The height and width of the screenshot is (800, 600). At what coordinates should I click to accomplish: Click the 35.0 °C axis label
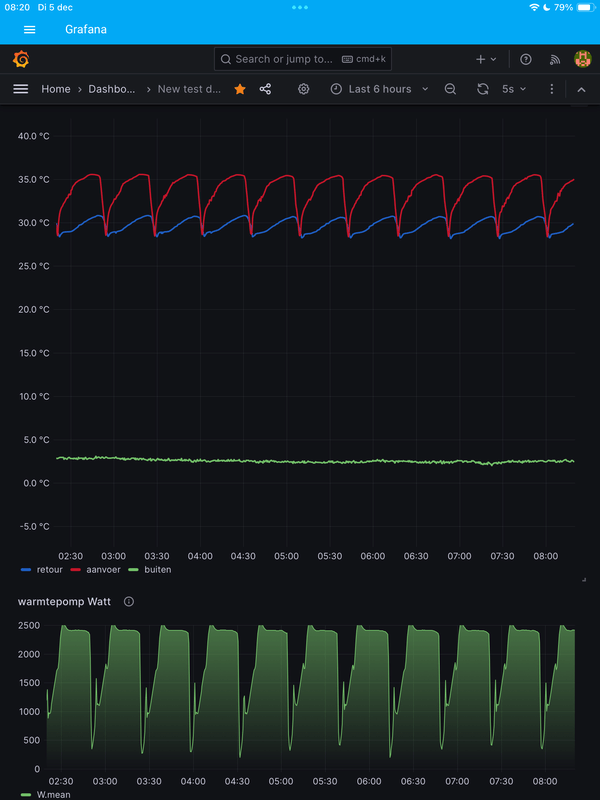[x=32, y=179]
